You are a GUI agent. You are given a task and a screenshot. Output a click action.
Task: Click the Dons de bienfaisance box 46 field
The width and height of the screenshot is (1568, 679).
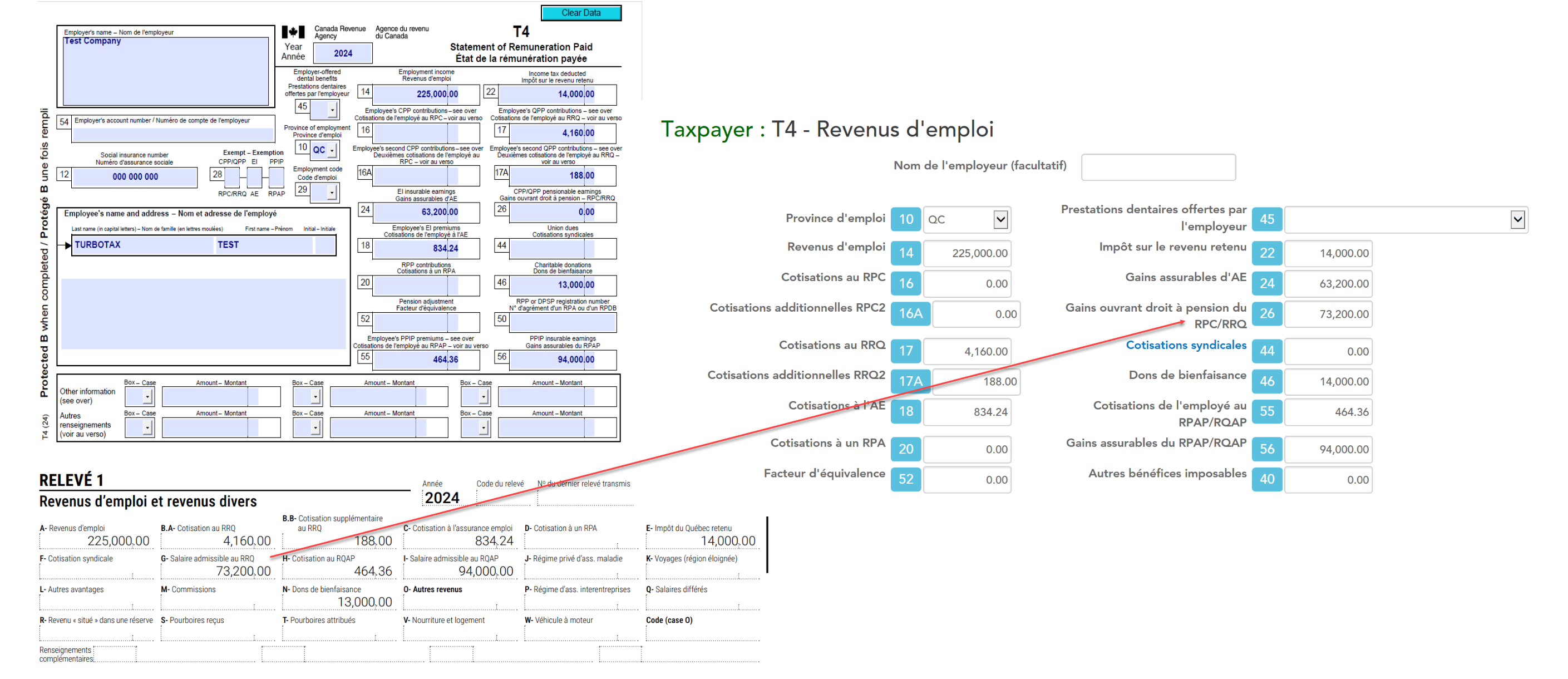[1328, 382]
